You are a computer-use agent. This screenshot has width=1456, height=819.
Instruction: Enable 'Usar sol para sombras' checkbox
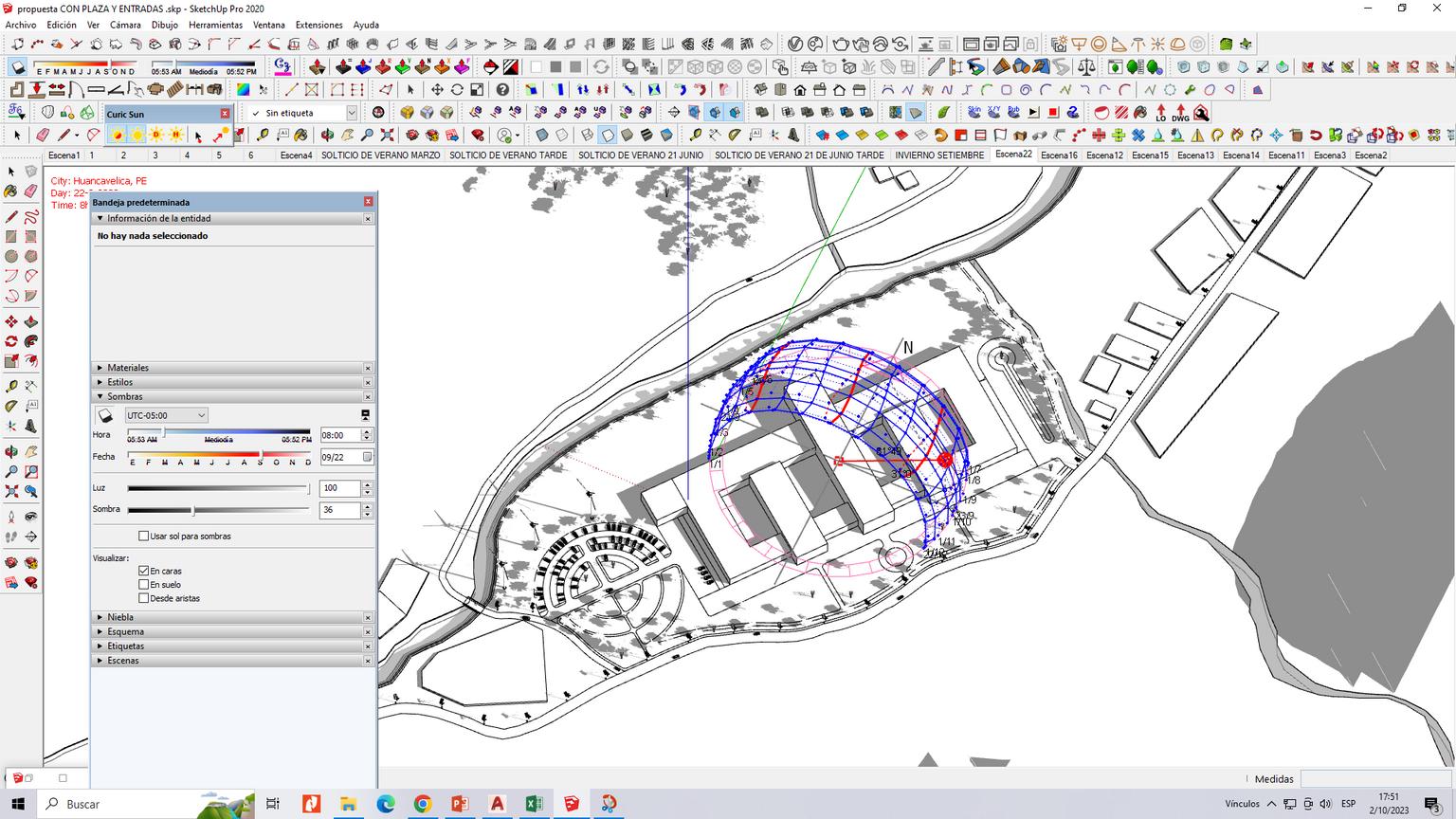point(144,537)
